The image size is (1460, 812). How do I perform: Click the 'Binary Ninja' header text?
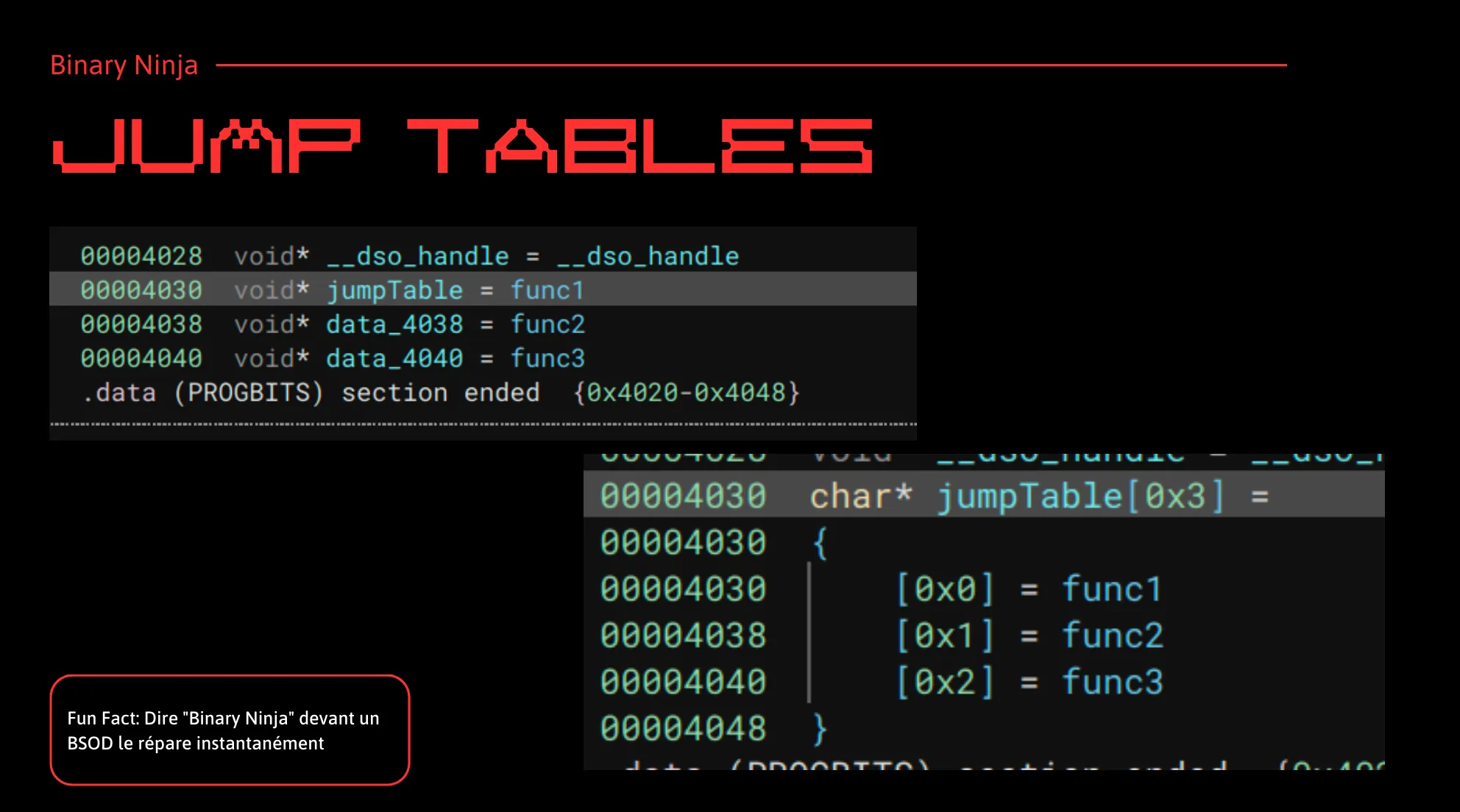tap(124, 65)
